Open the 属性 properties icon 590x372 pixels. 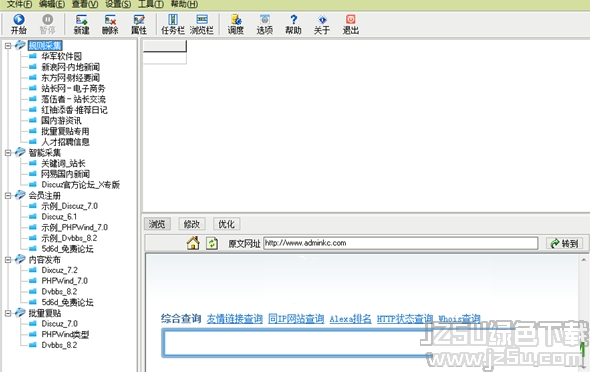(x=139, y=20)
